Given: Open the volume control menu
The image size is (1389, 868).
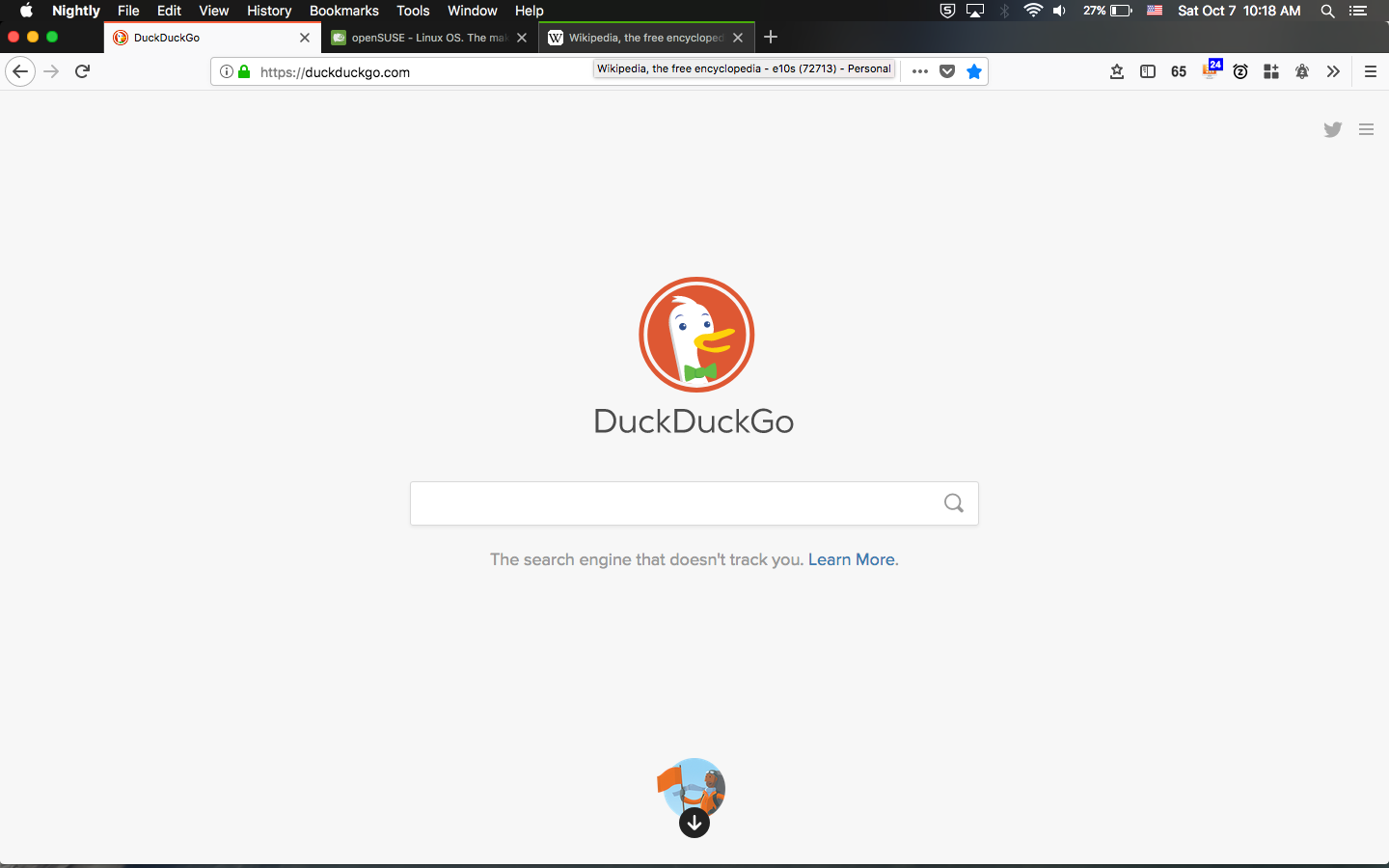Looking at the screenshot, I should click(x=1059, y=11).
